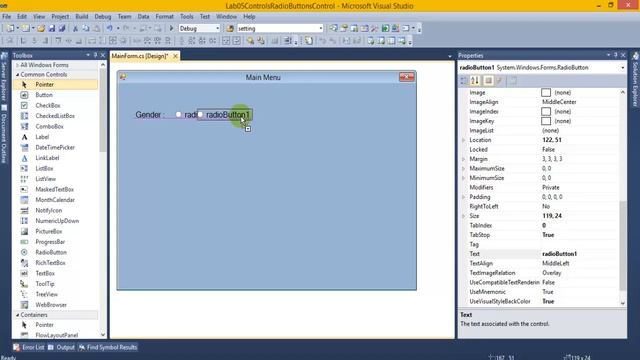640x360 pixels.
Task: Expand the Margin property node
Action: pyautogui.click(x=464, y=159)
